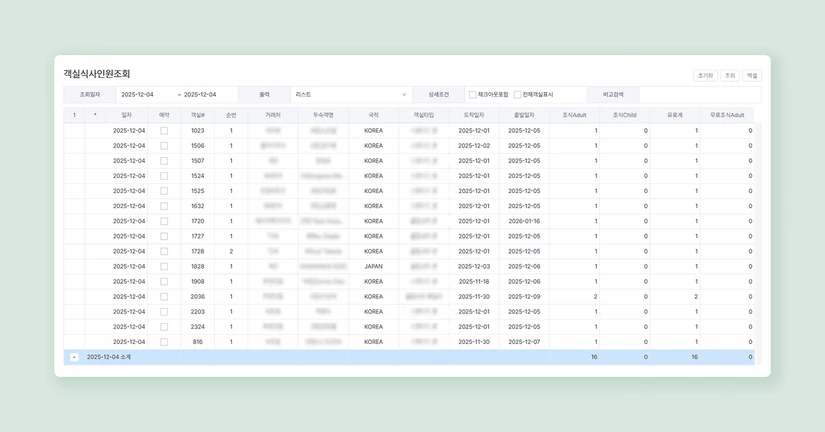
Task: Click the 도착일자 column header
Action: click(x=474, y=115)
